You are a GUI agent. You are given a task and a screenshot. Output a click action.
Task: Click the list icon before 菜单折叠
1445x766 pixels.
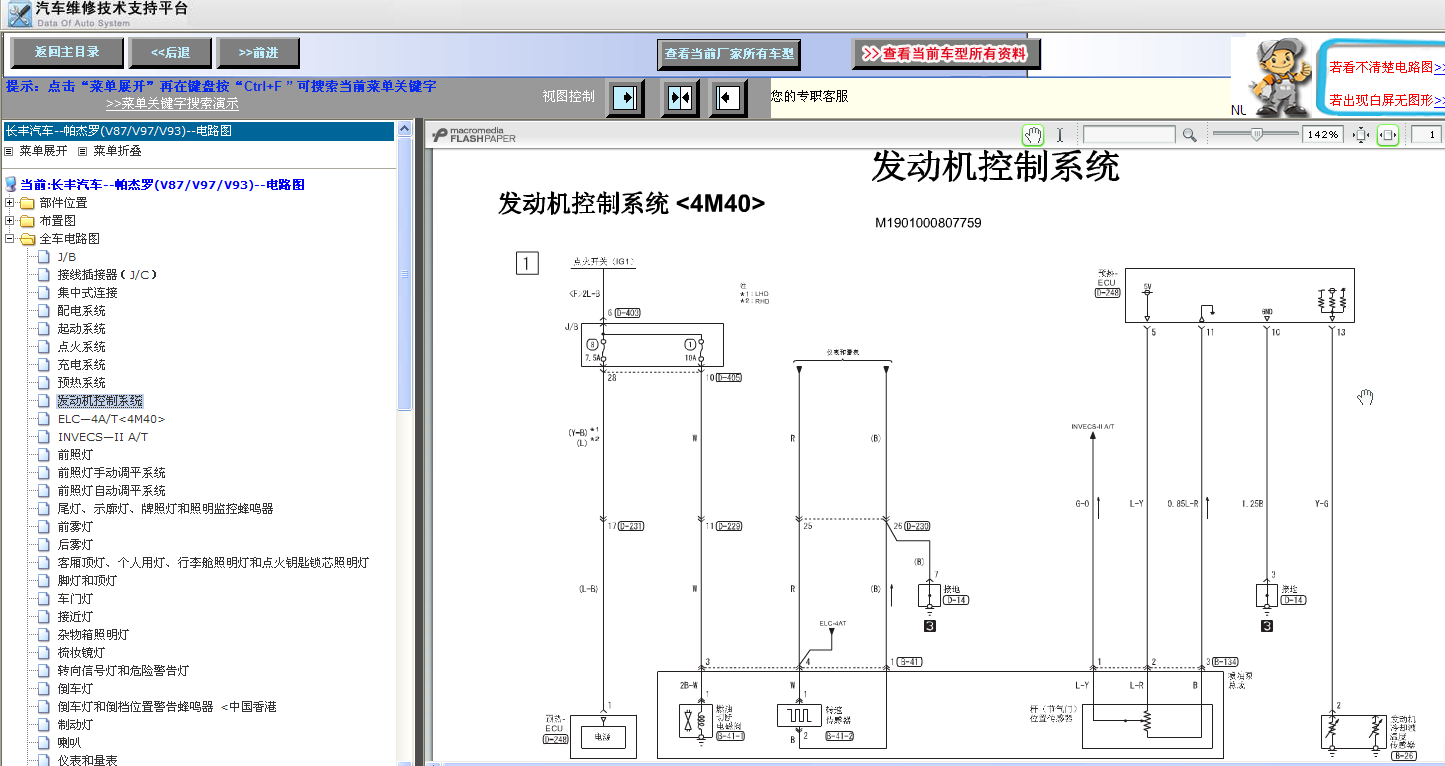[83, 151]
